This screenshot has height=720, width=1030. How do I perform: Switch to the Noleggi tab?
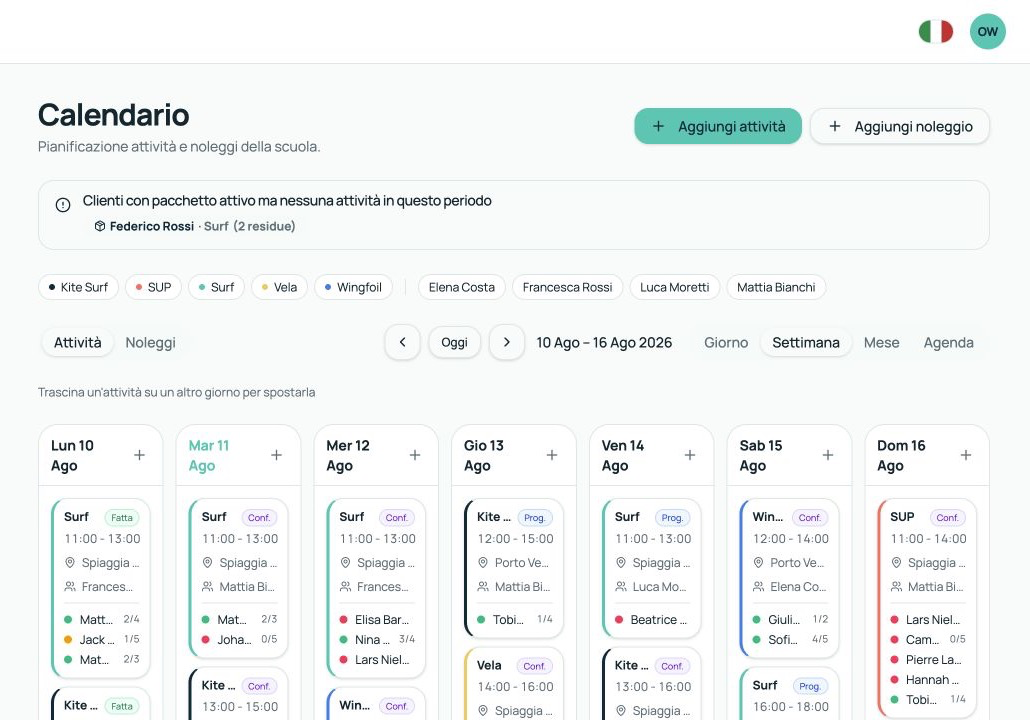(x=150, y=342)
